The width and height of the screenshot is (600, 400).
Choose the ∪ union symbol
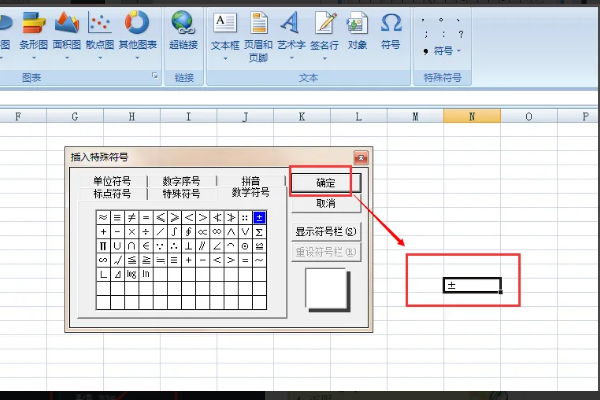117,246
